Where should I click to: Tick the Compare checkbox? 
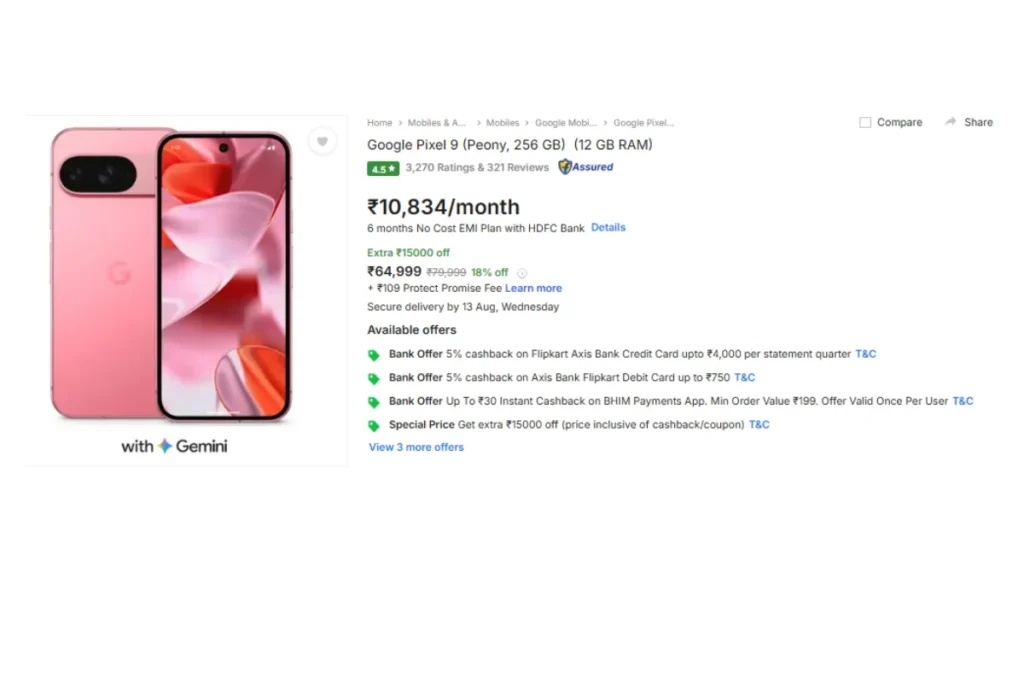(865, 122)
